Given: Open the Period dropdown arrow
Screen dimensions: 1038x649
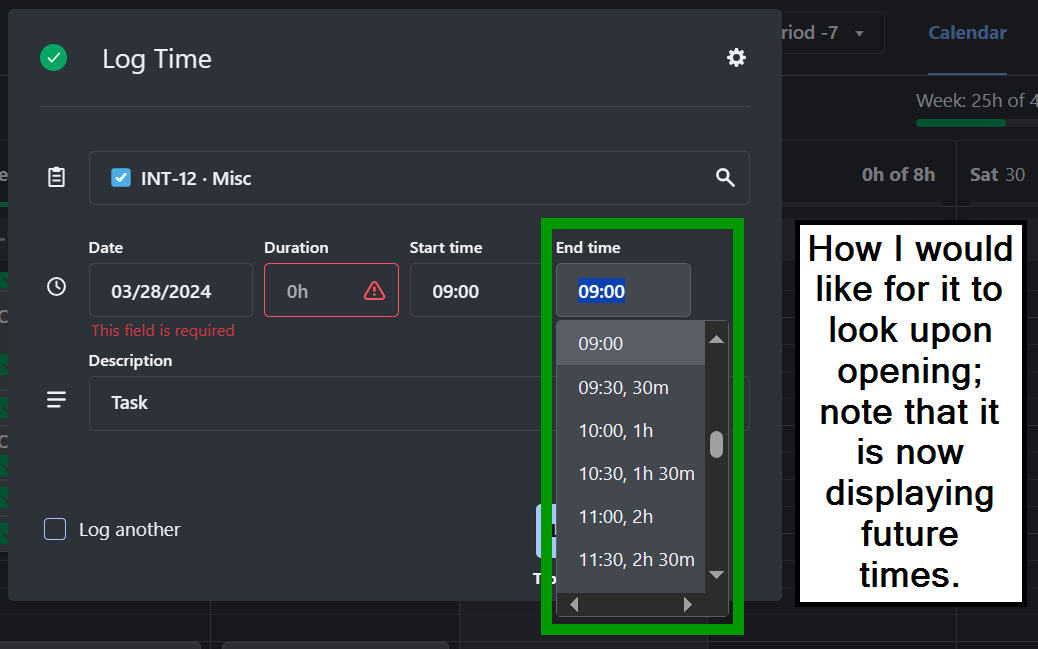Looking at the screenshot, I should [859, 33].
